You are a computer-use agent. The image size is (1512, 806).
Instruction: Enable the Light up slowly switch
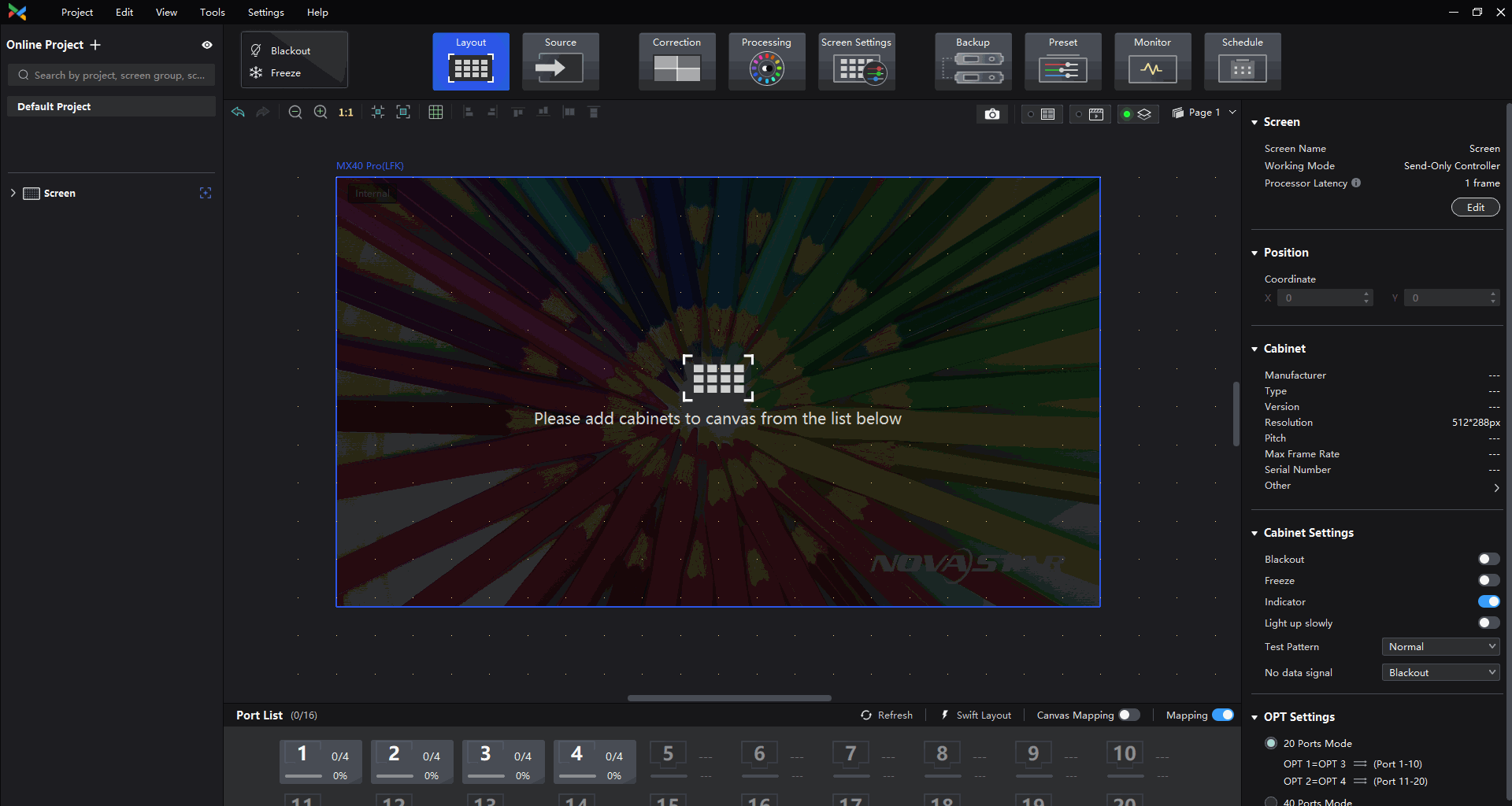[x=1488, y=623]
